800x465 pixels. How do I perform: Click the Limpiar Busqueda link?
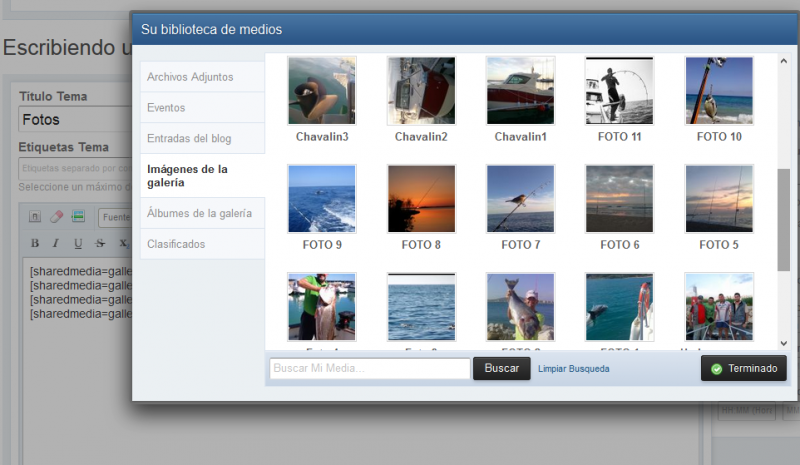tap(573, 369)
